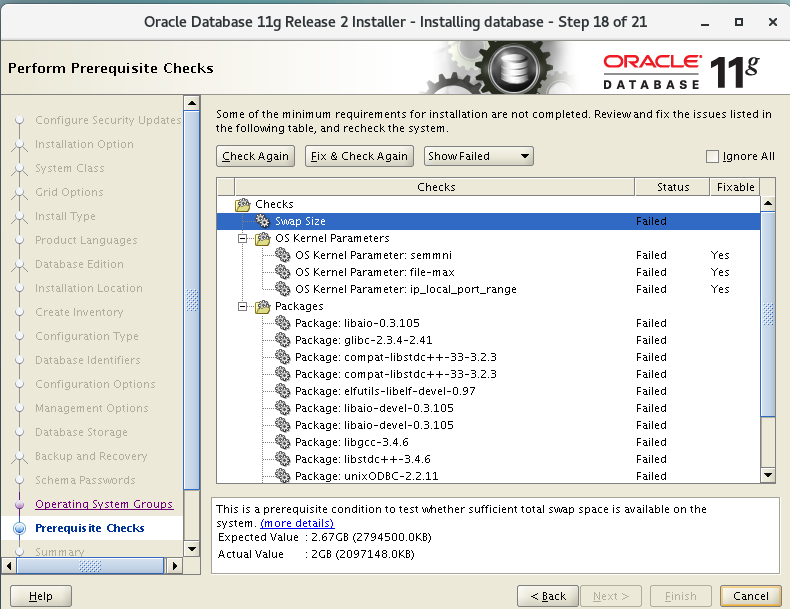Click checks table scrollbar down arrow
Screen dimensions: 790x609
768,475
